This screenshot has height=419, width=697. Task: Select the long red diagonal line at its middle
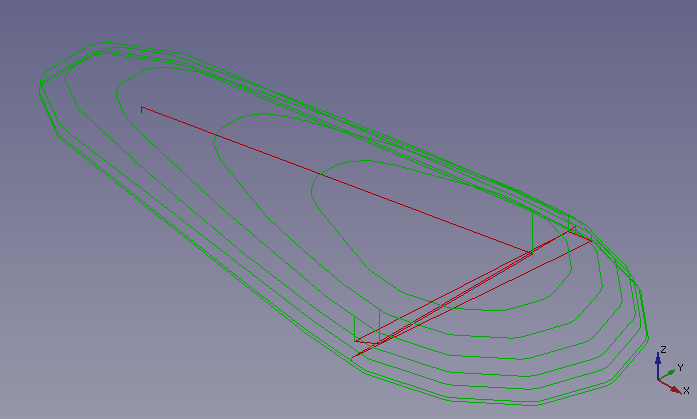coord(335,179)
